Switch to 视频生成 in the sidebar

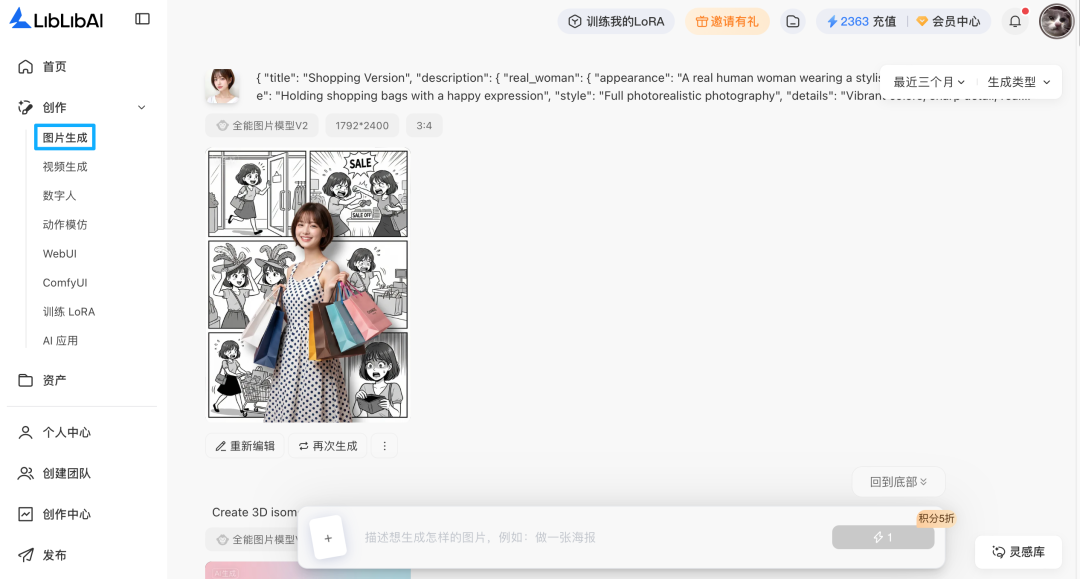point(64,166)
